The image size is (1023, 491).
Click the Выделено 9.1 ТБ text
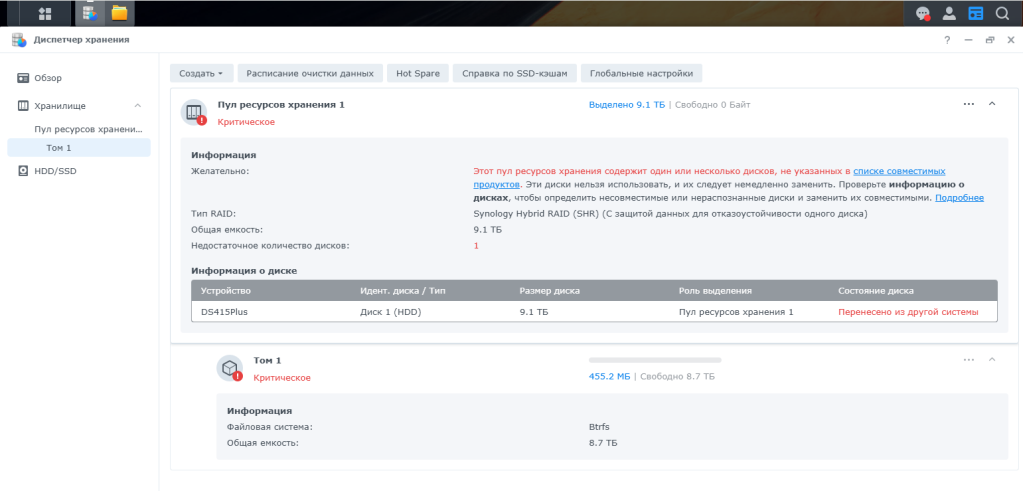point(627,104)
